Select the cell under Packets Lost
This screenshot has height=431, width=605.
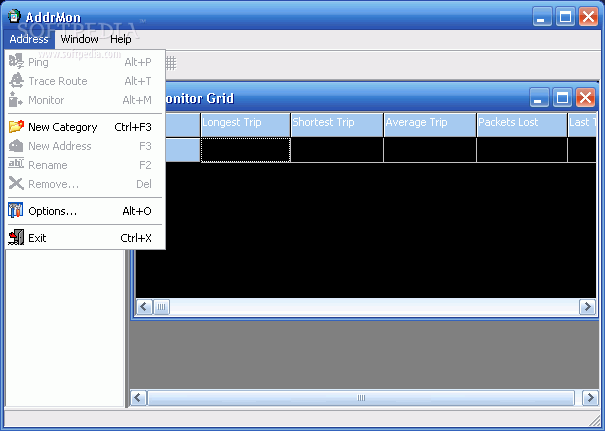coord(522,150)
